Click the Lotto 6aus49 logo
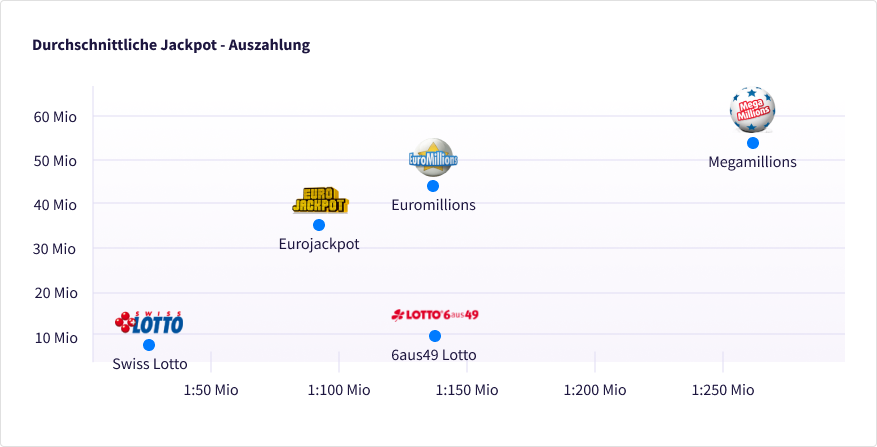 (435, 315)
